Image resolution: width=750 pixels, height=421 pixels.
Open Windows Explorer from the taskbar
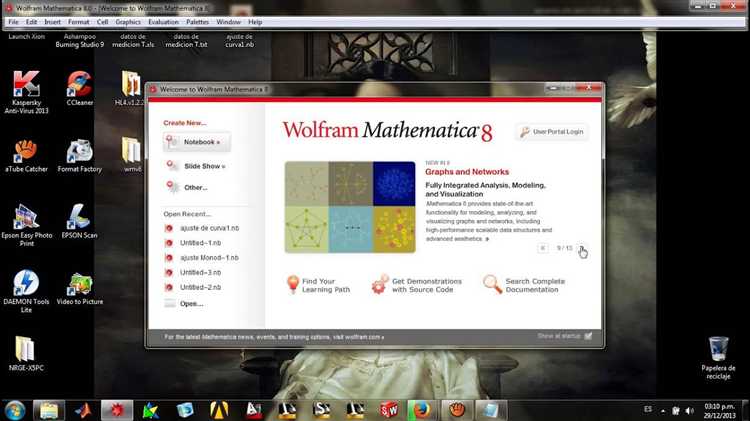tap(49, 410)
